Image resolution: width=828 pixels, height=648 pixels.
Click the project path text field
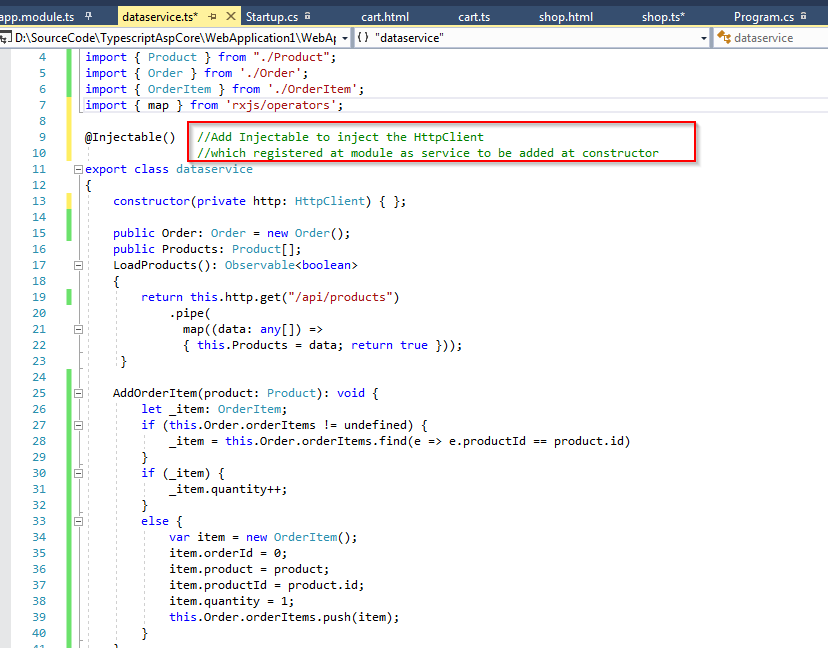pyautogui.click(x=174, y=38)
